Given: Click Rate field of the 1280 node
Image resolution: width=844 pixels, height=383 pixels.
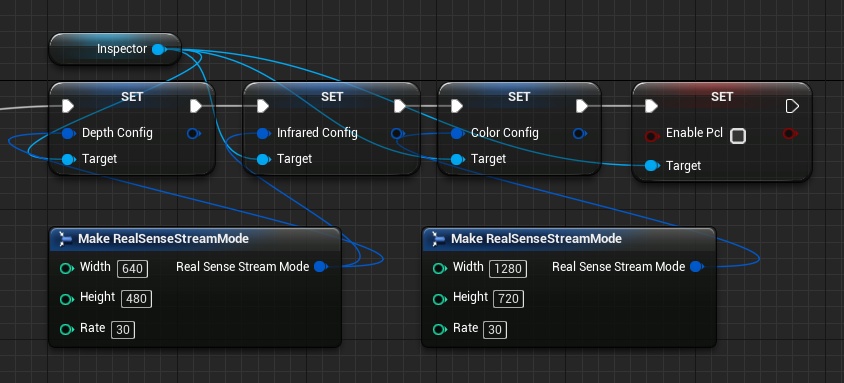Looking at the screenshot, I should coord(495,329).
